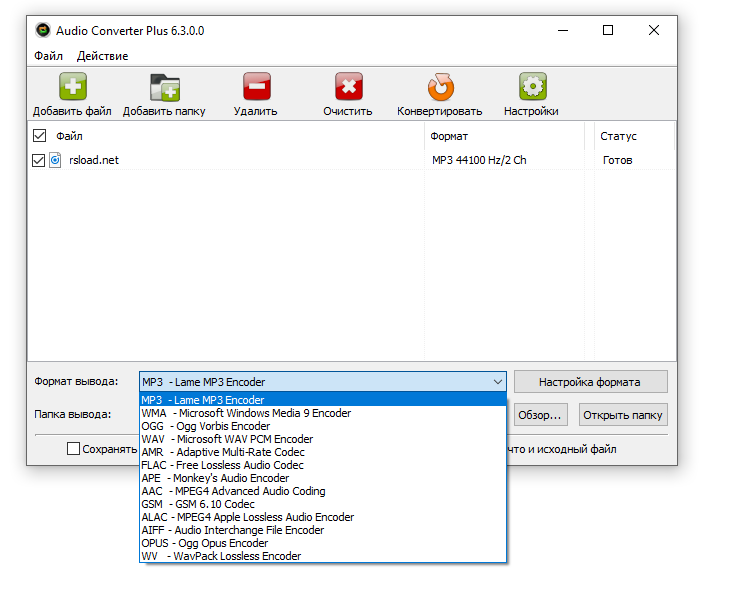This screenshot has width=734, height=591.
Task: Click the Обзор... browse button
Action: coord(541,415)
